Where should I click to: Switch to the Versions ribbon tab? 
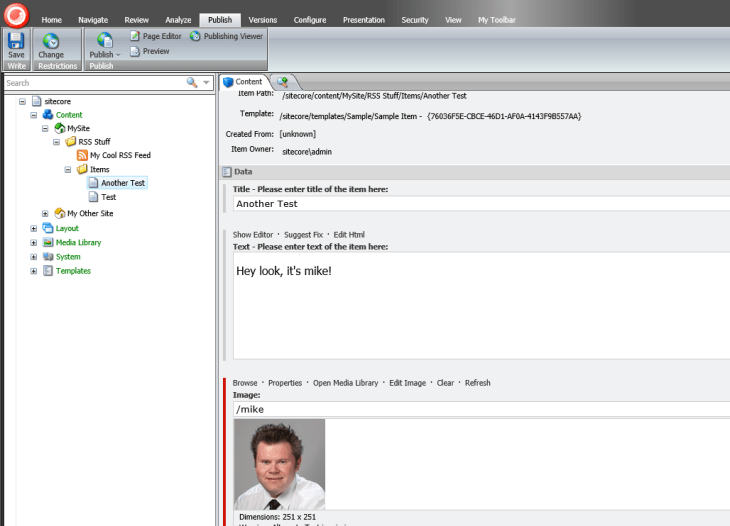[x=262, y=20]
